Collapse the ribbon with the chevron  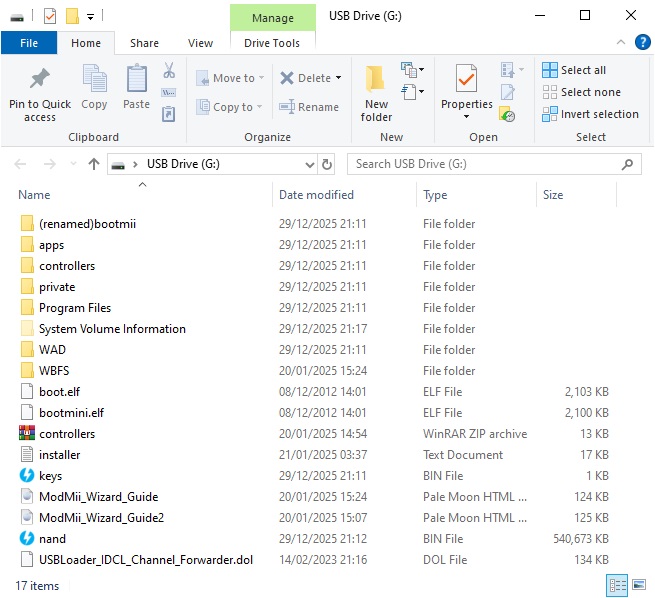(621, 42)
